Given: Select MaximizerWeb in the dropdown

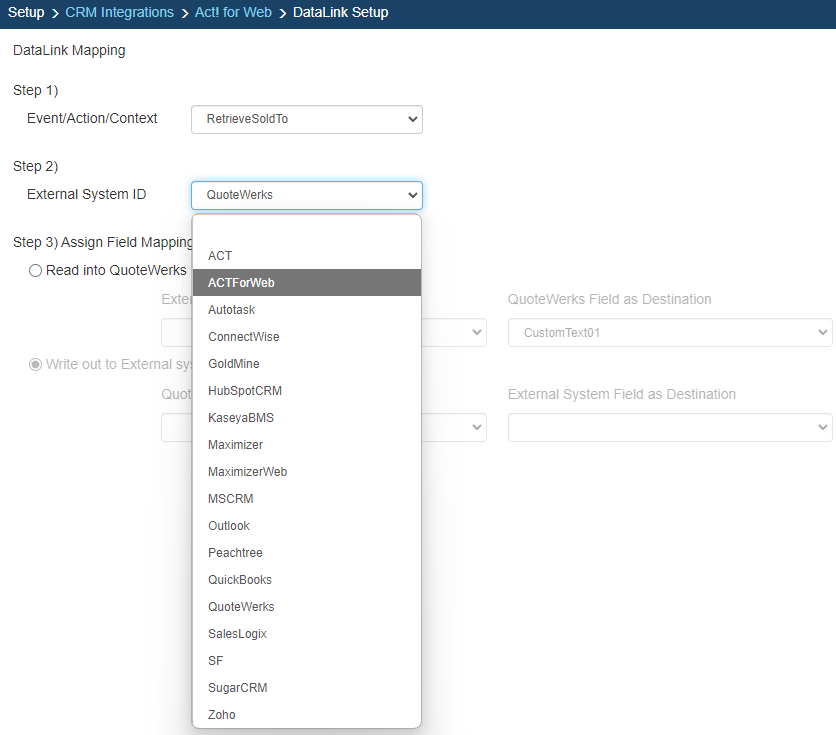Looking at the screenshot, I should tap(247, 472).
